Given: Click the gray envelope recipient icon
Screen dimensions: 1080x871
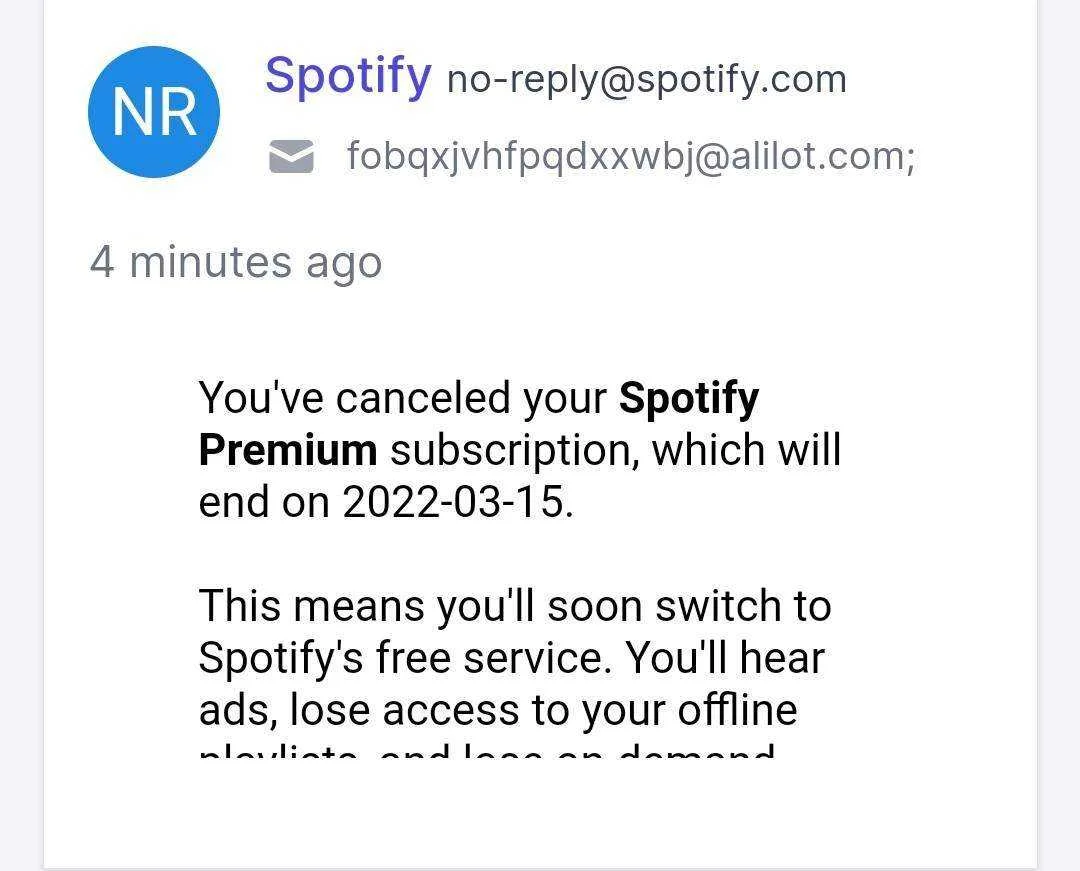Looking at the screenshot, I should [291, 156].
